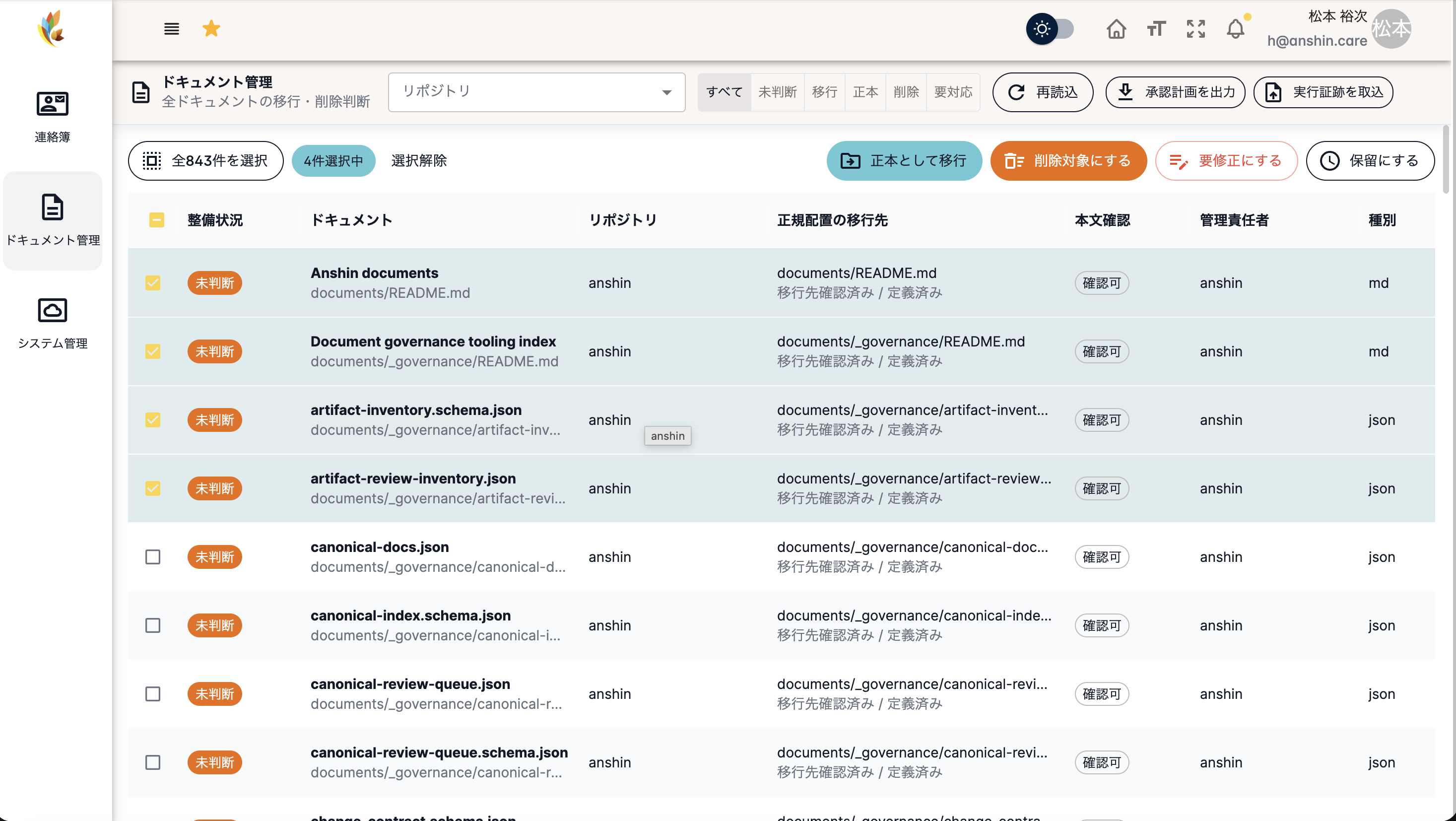Open システム管理 in the sidebar
1456x821 pixels.
pos(53,324)
